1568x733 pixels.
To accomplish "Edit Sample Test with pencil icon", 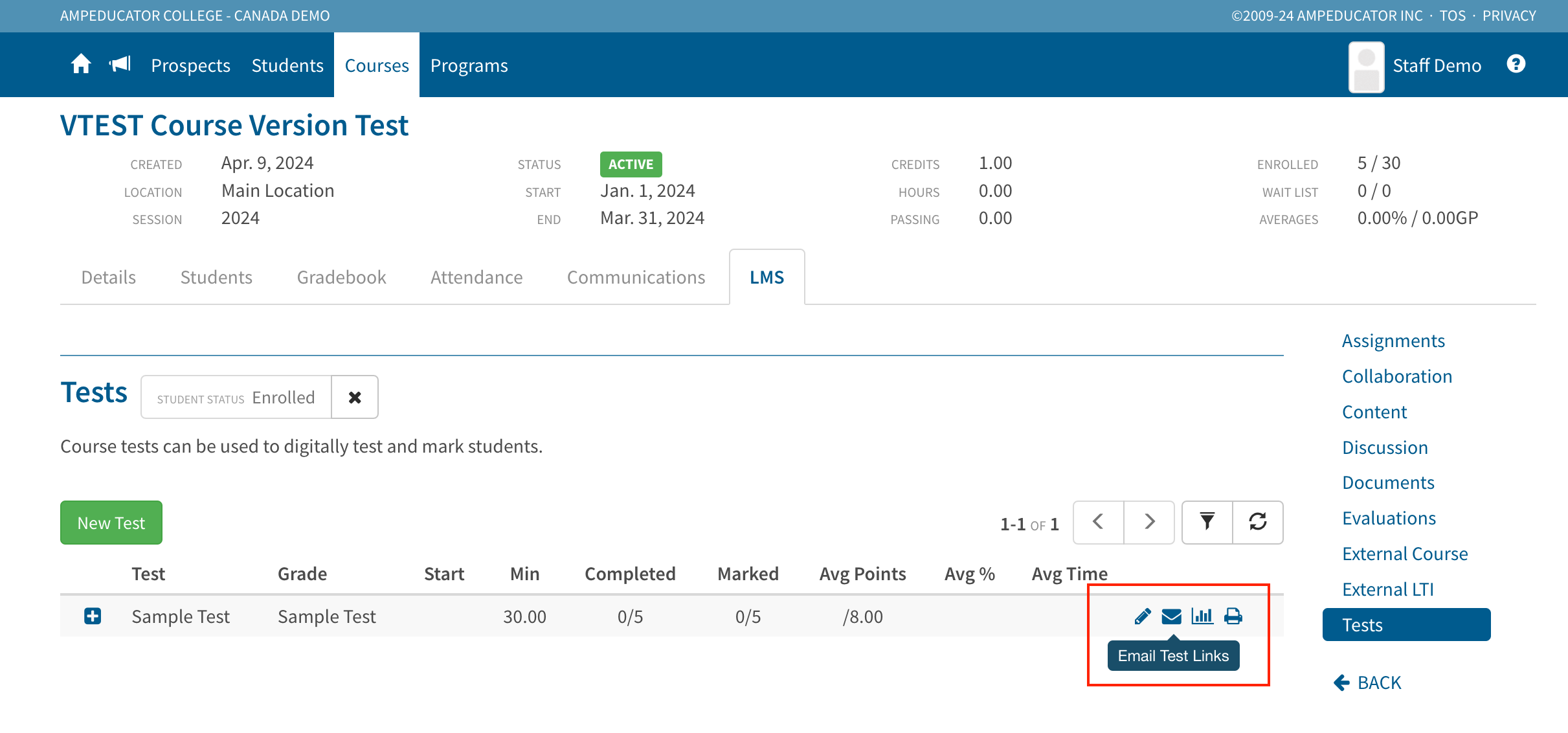I will pos(1143,616).
